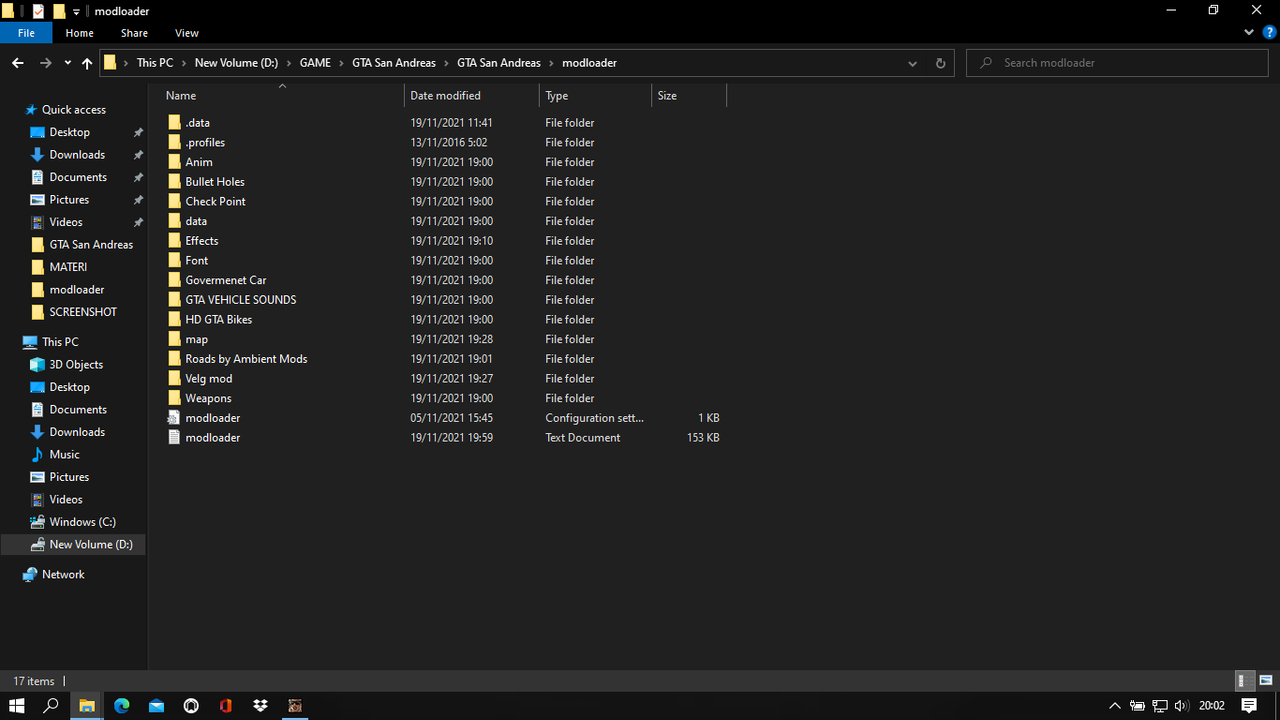1280x720 pixels.
Task: Click the Back navigation arrow
Action: tap(17, 63)
